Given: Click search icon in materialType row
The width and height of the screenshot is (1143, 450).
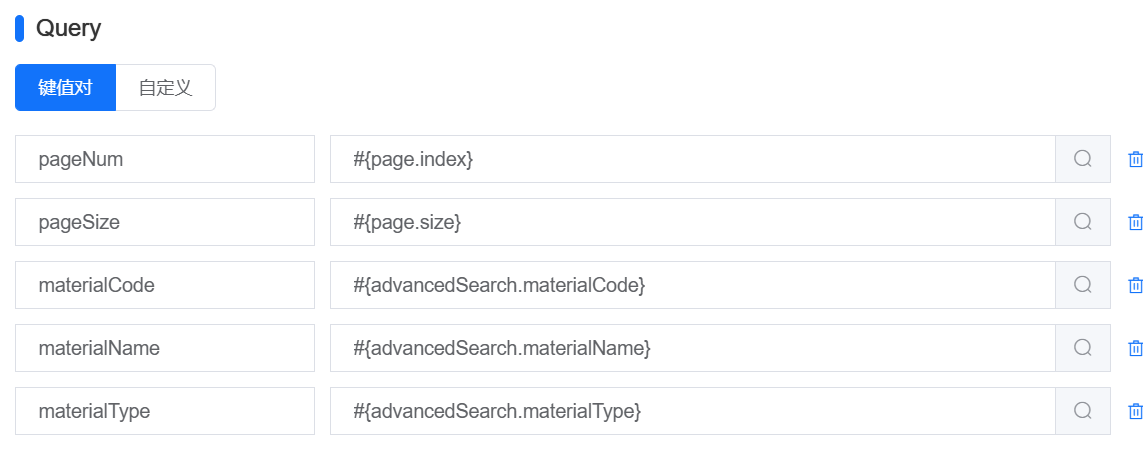Looking at the screenshot, I should 1082,411.
